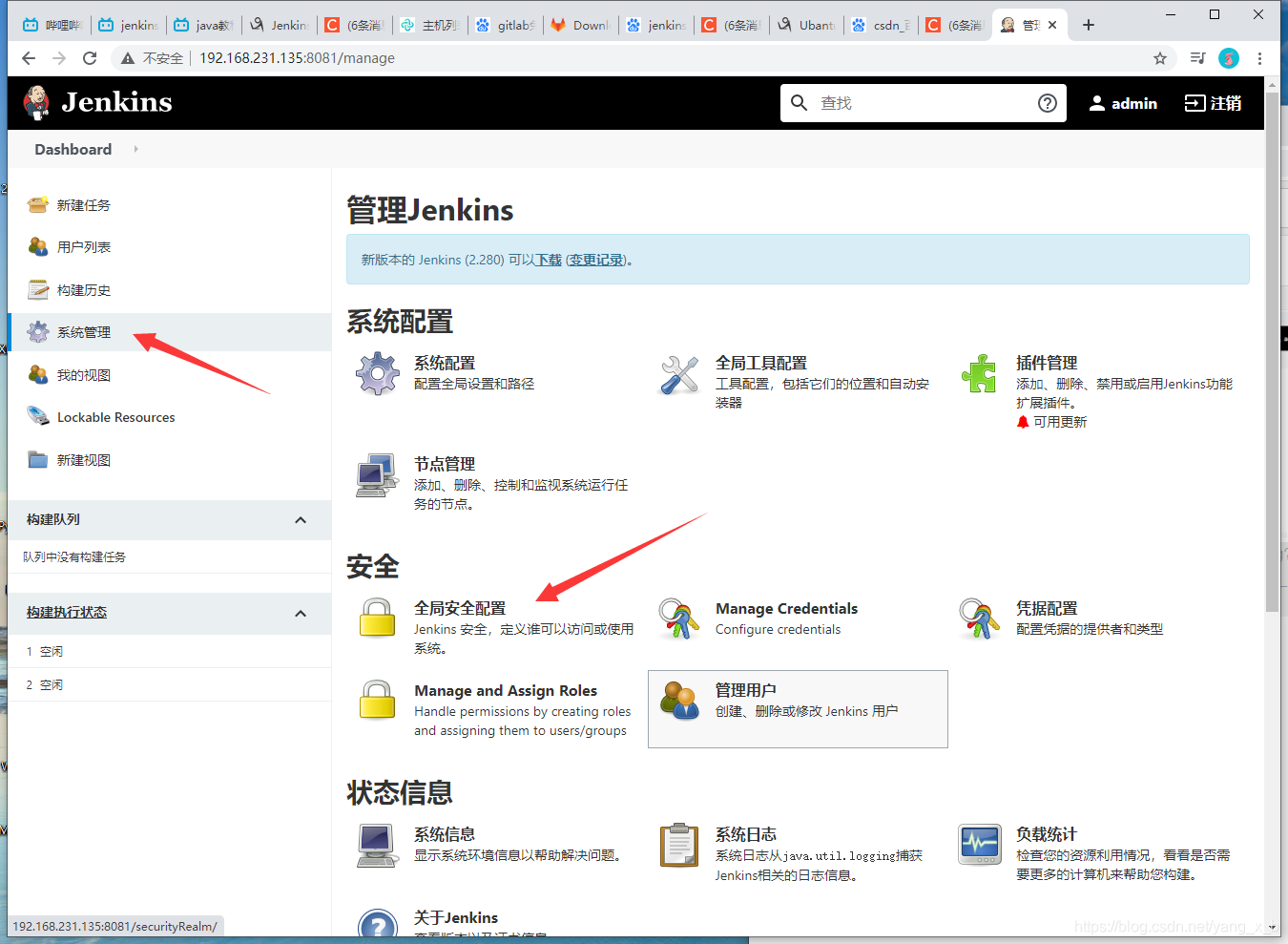Click the load statistics (负载统计) monitor icon
The width and height of the screenshot is (1288, 944).
(x=980, y=845)
